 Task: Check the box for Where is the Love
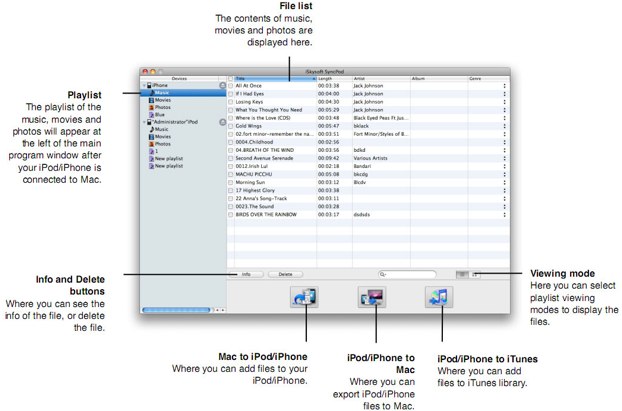[230, 118]
